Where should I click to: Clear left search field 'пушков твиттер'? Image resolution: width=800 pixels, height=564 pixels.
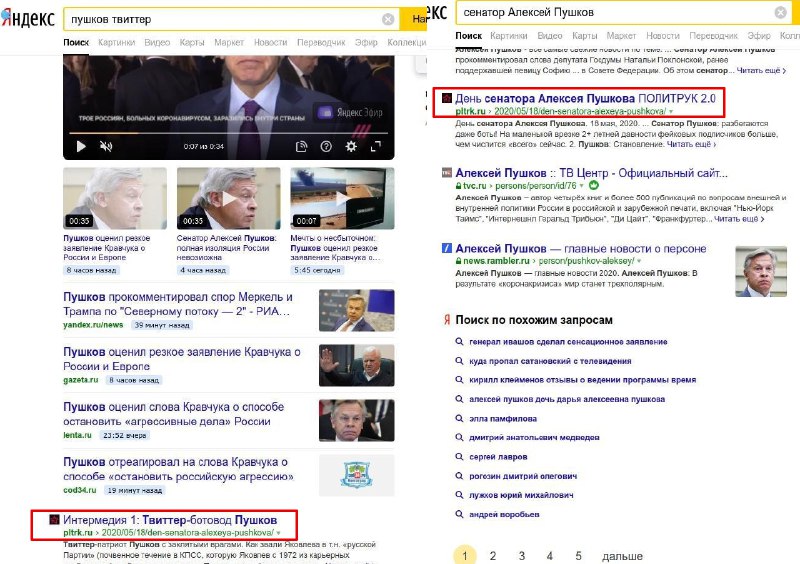[388, 19]
